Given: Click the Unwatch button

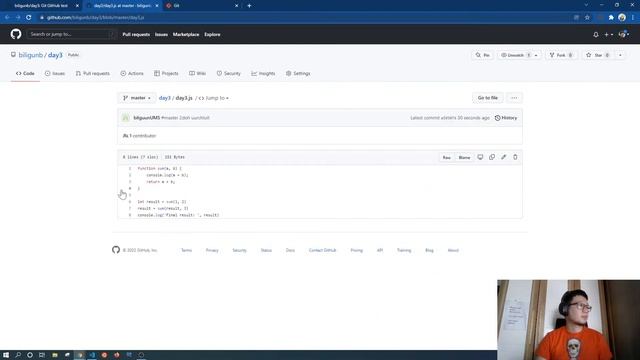Looking at the screenshot, I should tap(514, 55).
